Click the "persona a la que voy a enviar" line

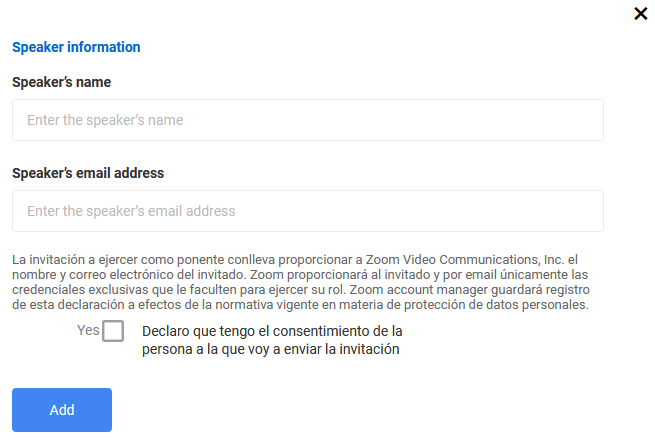click(271, 349)
